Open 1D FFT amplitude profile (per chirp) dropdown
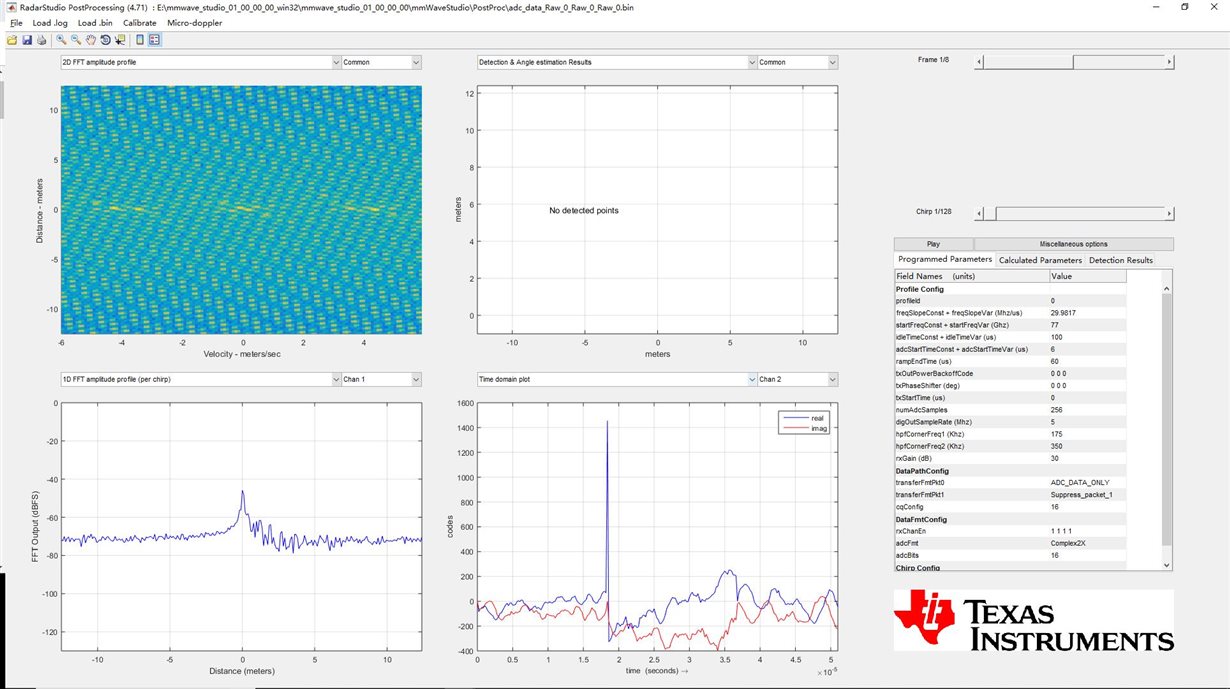Screen dimensions: 1230x689 point(201,379)
